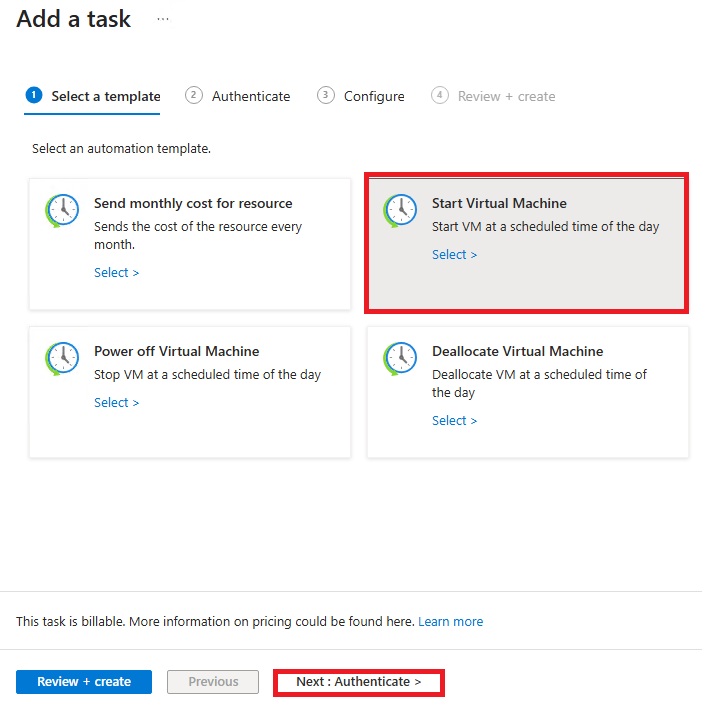This screenshot has height=706, width=710.
Task: Select link under Start Virtual Machine
Action: click(x=454, y=255)
